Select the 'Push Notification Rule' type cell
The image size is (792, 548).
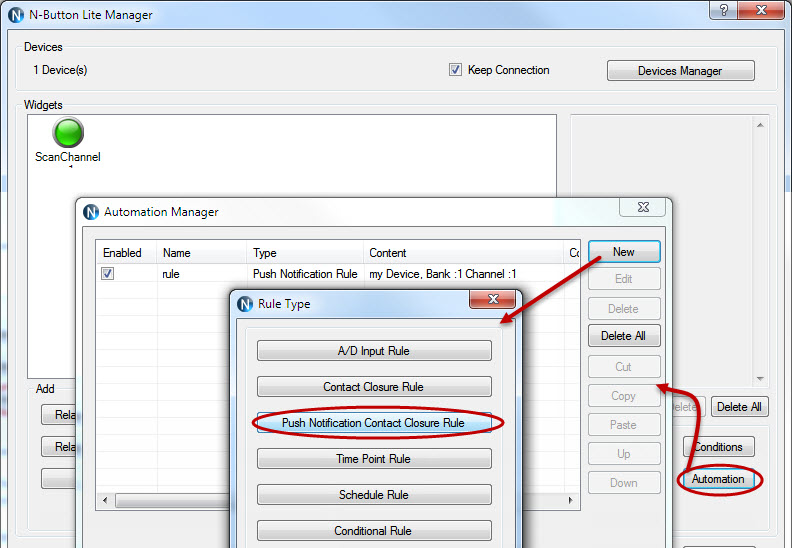306,274
